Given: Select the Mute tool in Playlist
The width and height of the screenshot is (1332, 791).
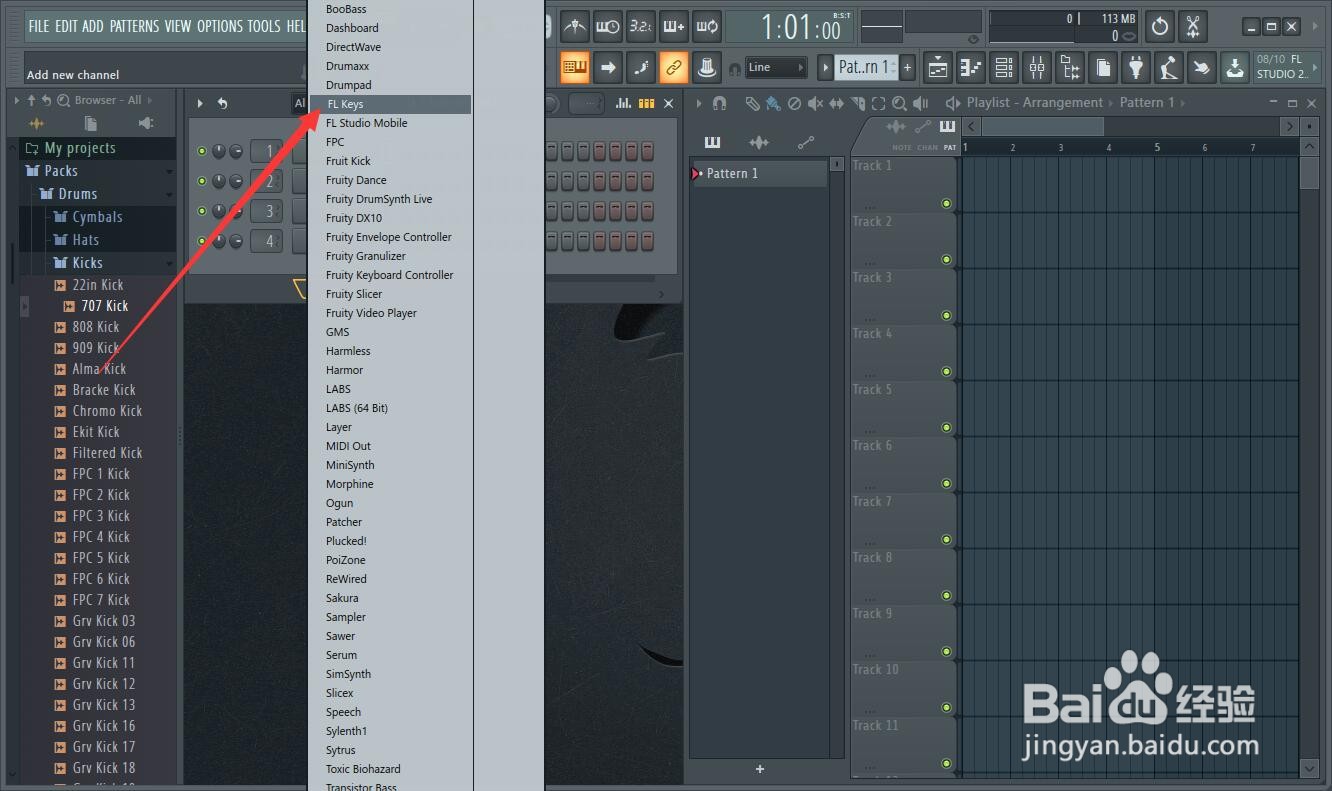Looking at the screenshot, I should (815, 103).
